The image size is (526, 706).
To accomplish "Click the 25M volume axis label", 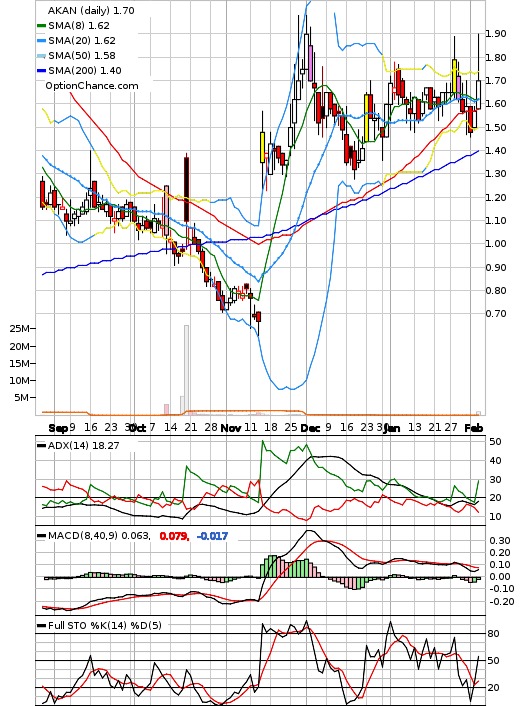I will point(19,329).
